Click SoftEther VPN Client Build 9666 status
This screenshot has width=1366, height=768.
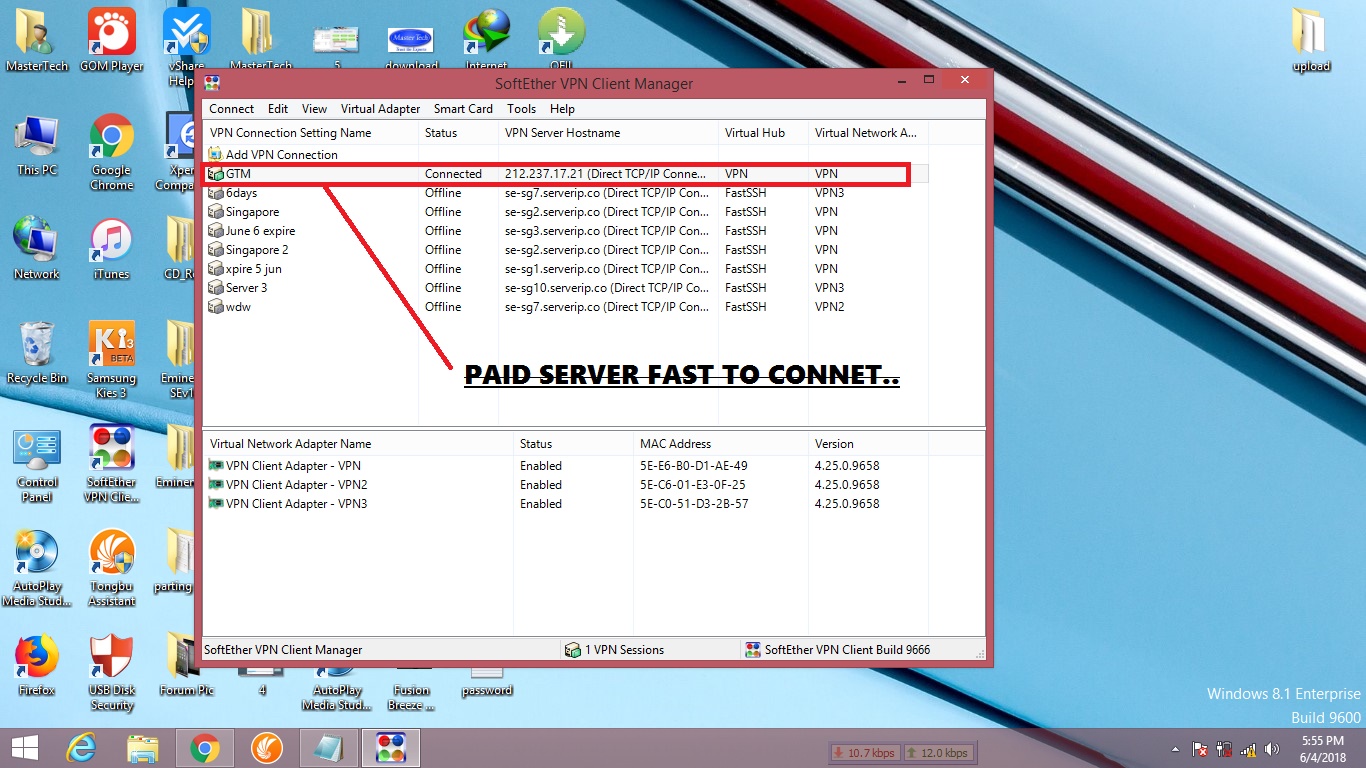838,650
